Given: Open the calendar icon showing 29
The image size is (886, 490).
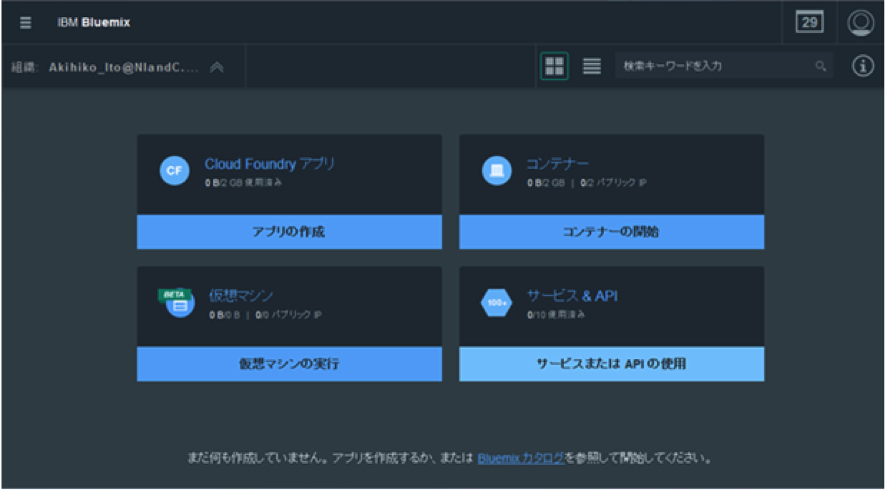Looking at the screenshot, I should (x=809, y=23).
